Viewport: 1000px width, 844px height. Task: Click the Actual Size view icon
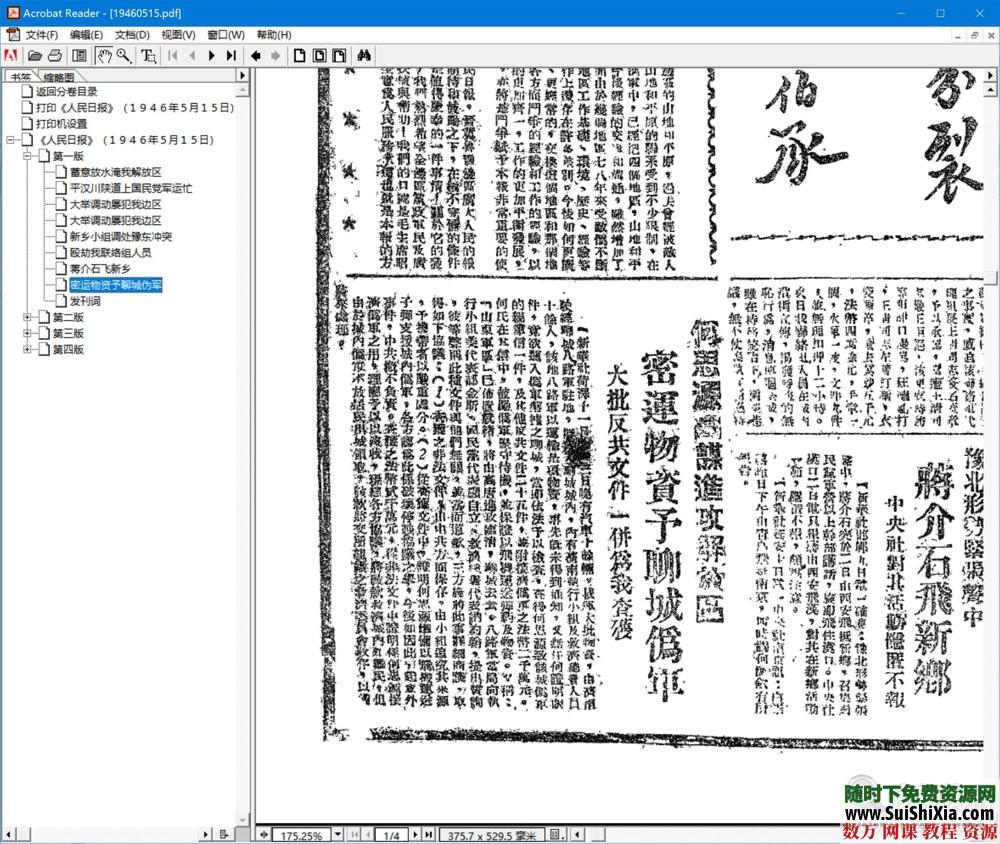tap(299, 55)
